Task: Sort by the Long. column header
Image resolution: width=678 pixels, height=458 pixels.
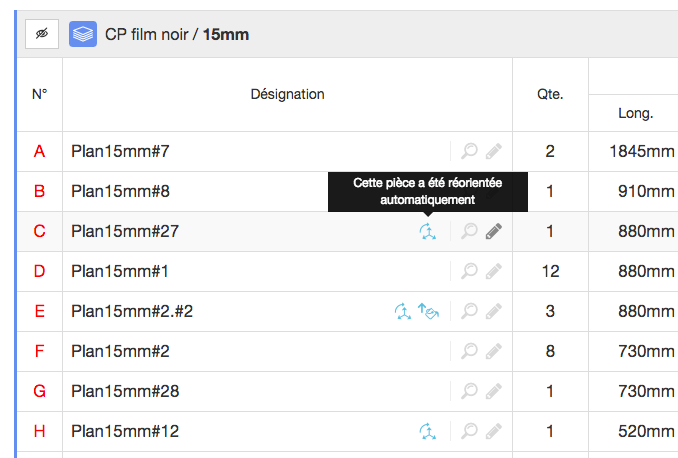Action: click(x=635, y=113)
